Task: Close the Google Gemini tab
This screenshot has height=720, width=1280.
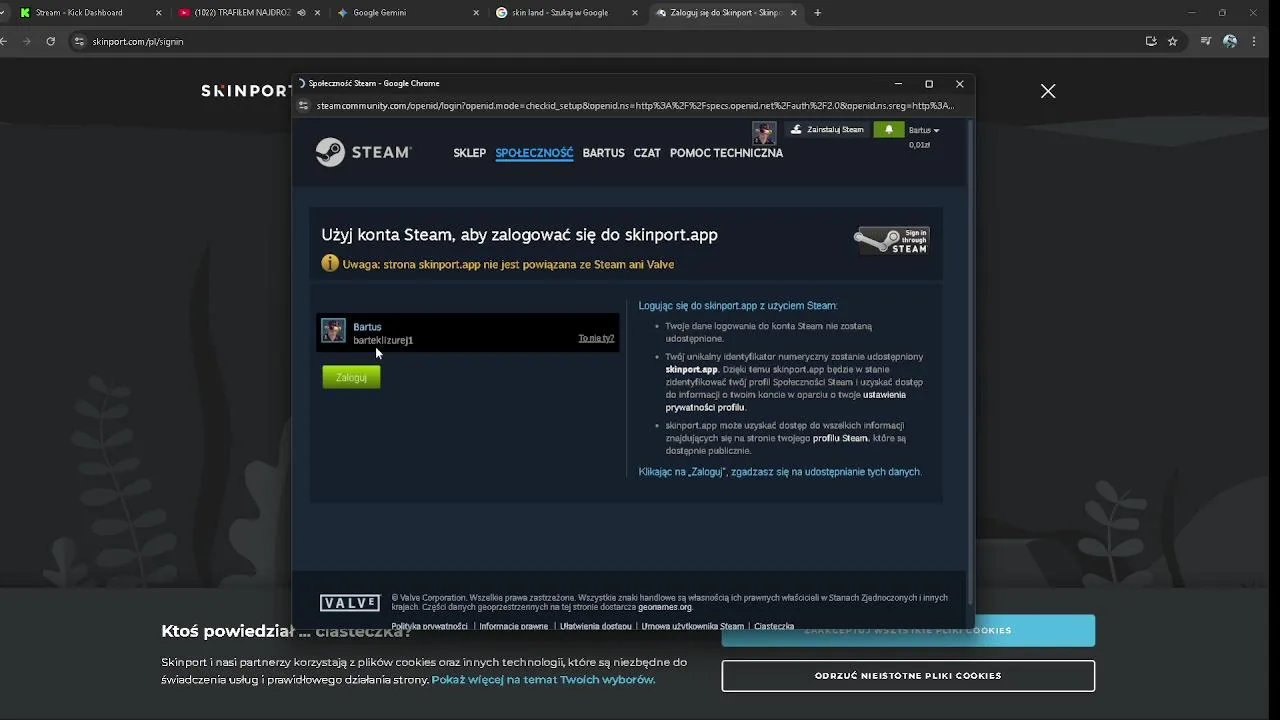Action: point(475,13)
